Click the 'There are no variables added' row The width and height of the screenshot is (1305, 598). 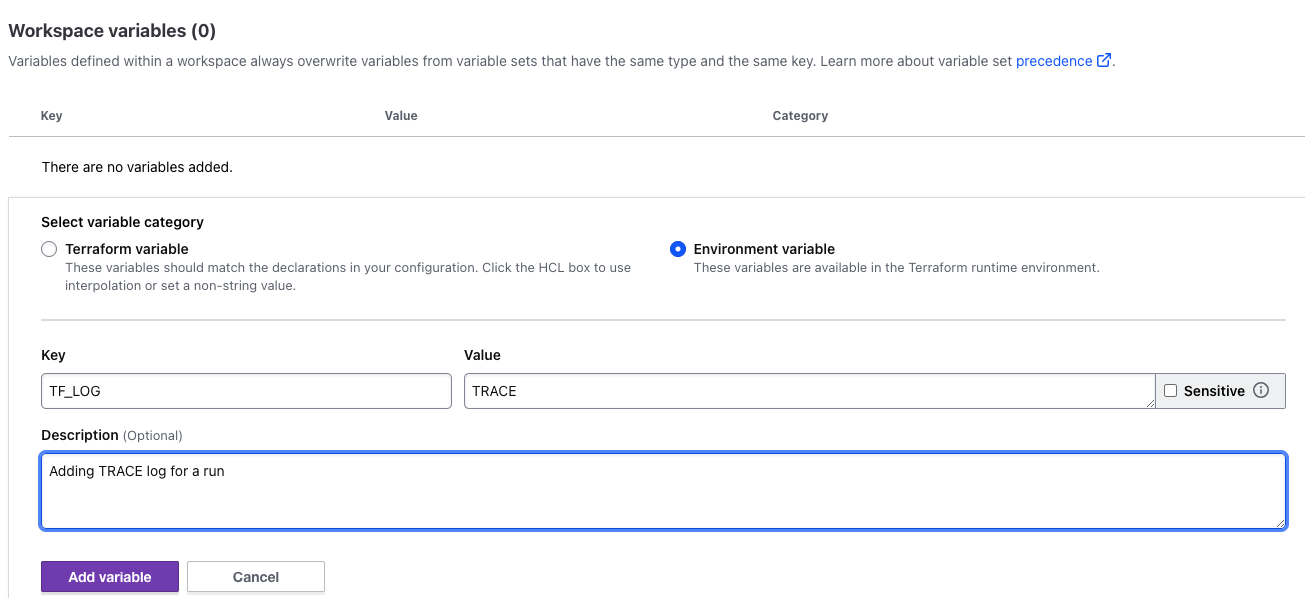coord(137,167)
